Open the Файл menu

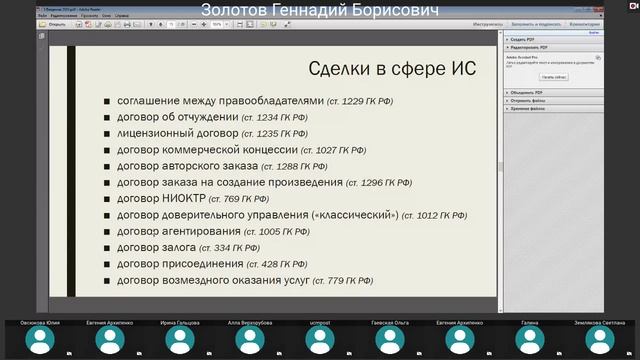[42, 16]
